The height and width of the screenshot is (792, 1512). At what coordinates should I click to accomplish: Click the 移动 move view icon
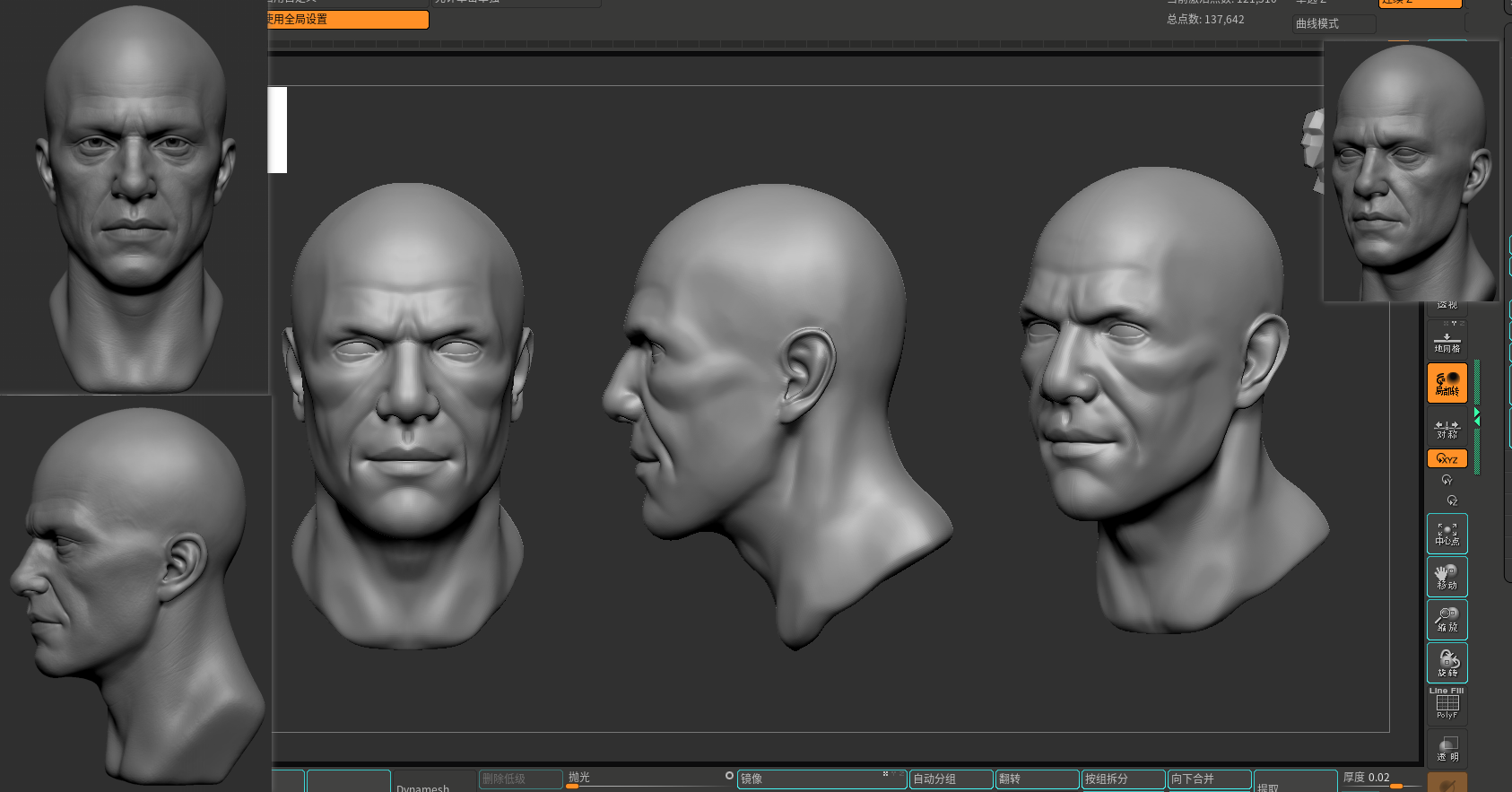(x=1447, y=577)
